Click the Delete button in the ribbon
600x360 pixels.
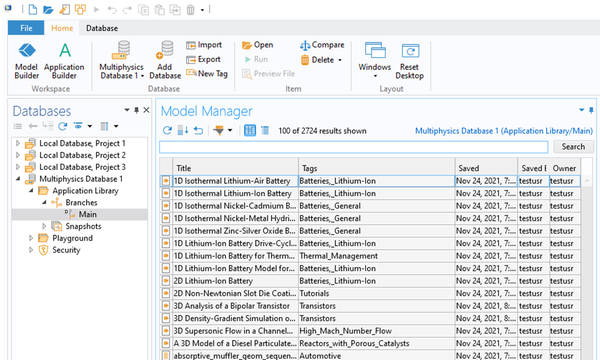318,60
